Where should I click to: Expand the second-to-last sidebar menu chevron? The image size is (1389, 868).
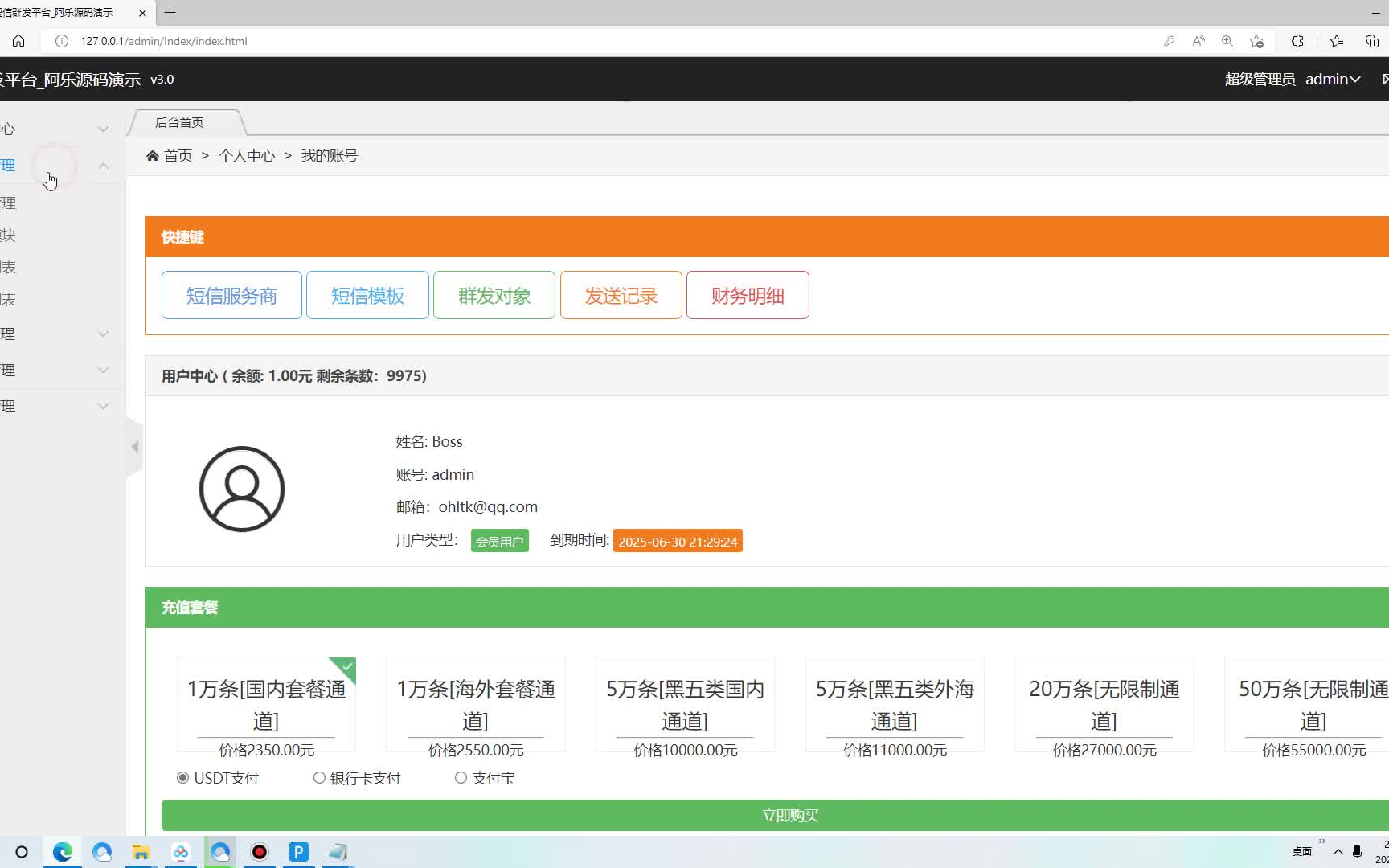103,370
